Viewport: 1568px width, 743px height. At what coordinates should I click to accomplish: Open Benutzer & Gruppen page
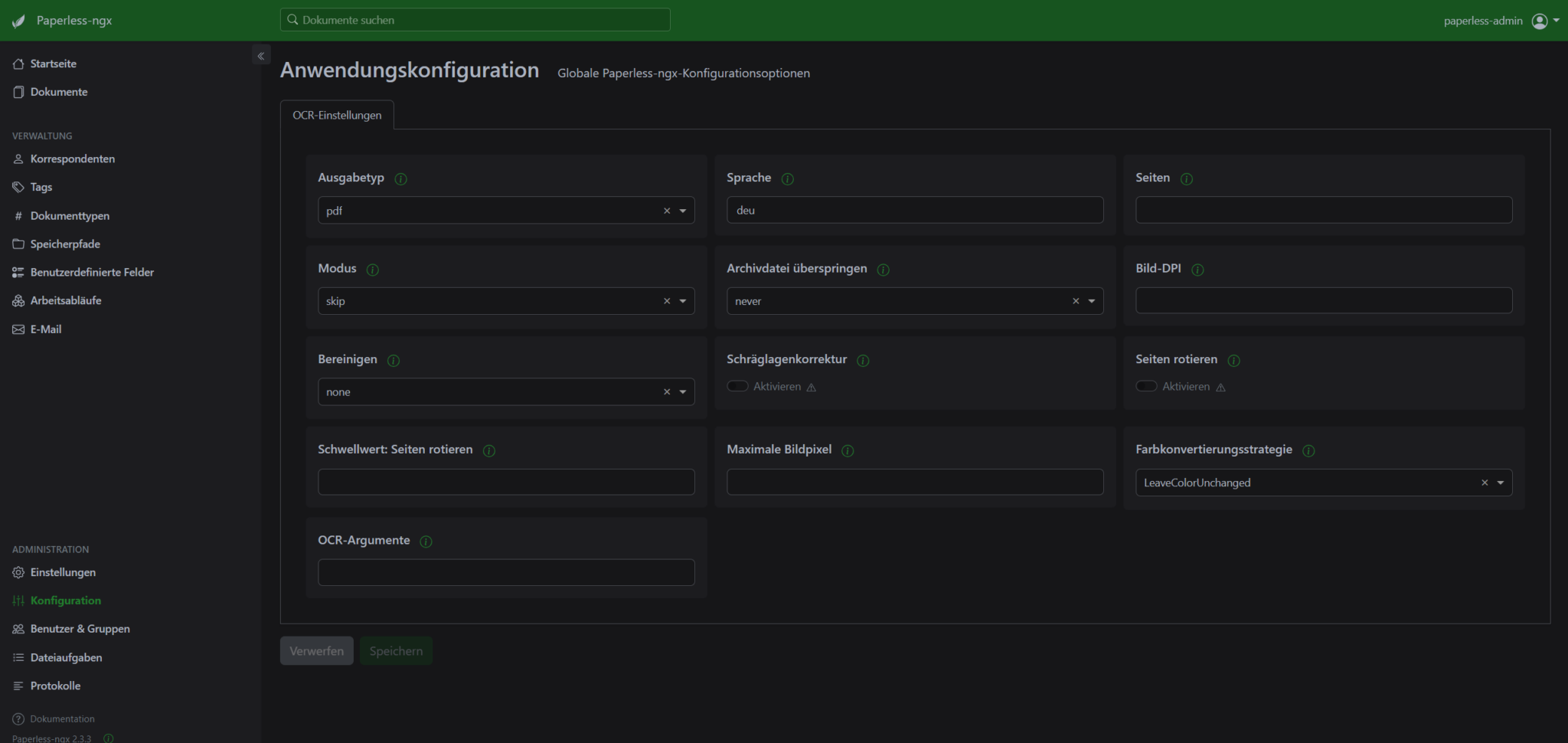pos(71,629)
